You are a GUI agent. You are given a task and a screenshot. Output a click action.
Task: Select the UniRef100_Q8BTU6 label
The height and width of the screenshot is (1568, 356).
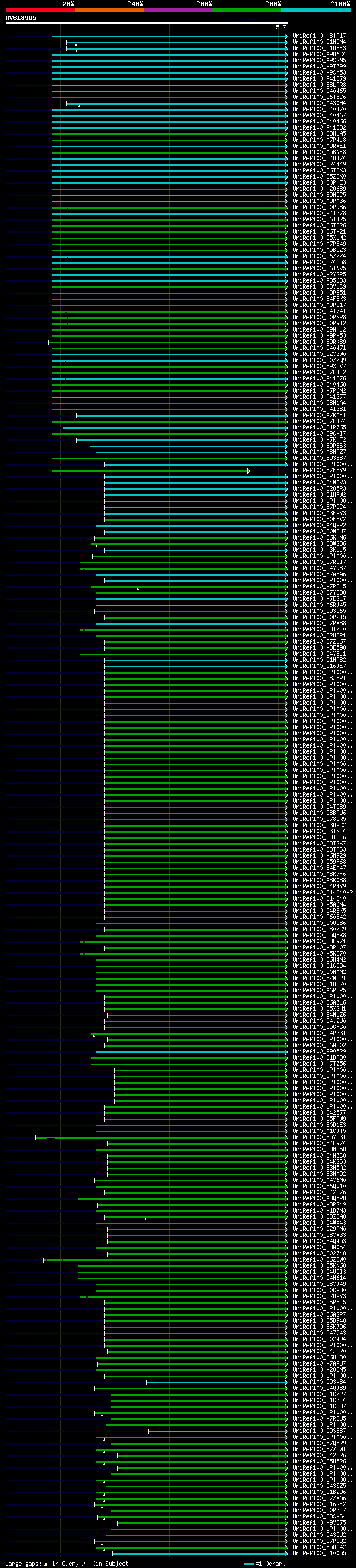319,813
